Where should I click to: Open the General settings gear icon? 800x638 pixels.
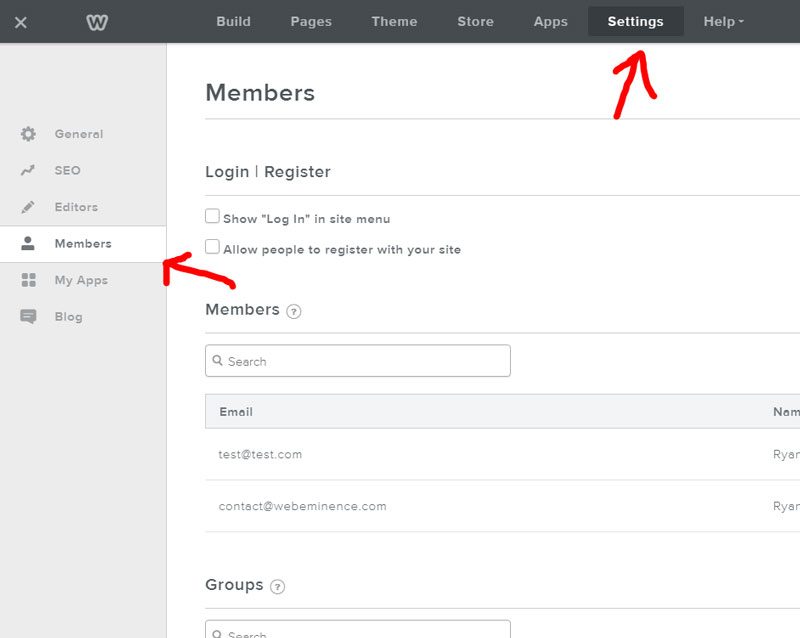pos(29,133)
